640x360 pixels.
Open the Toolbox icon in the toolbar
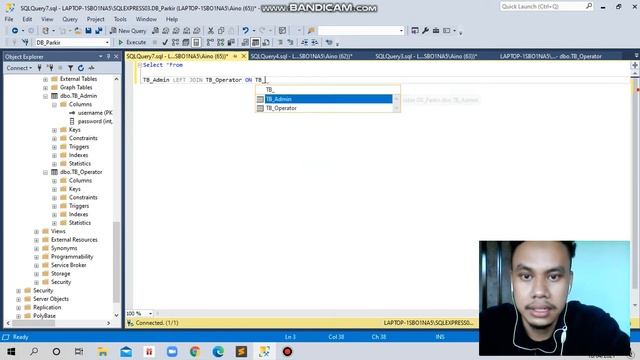pos(436,31)
